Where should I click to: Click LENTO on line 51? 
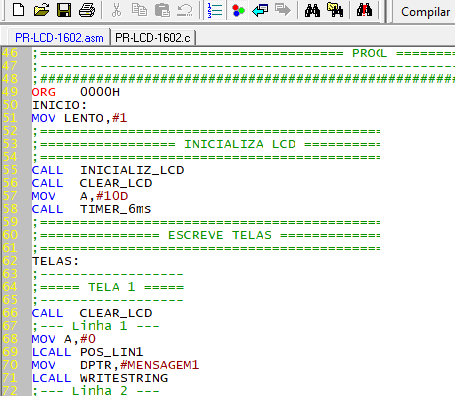[84, 118]
